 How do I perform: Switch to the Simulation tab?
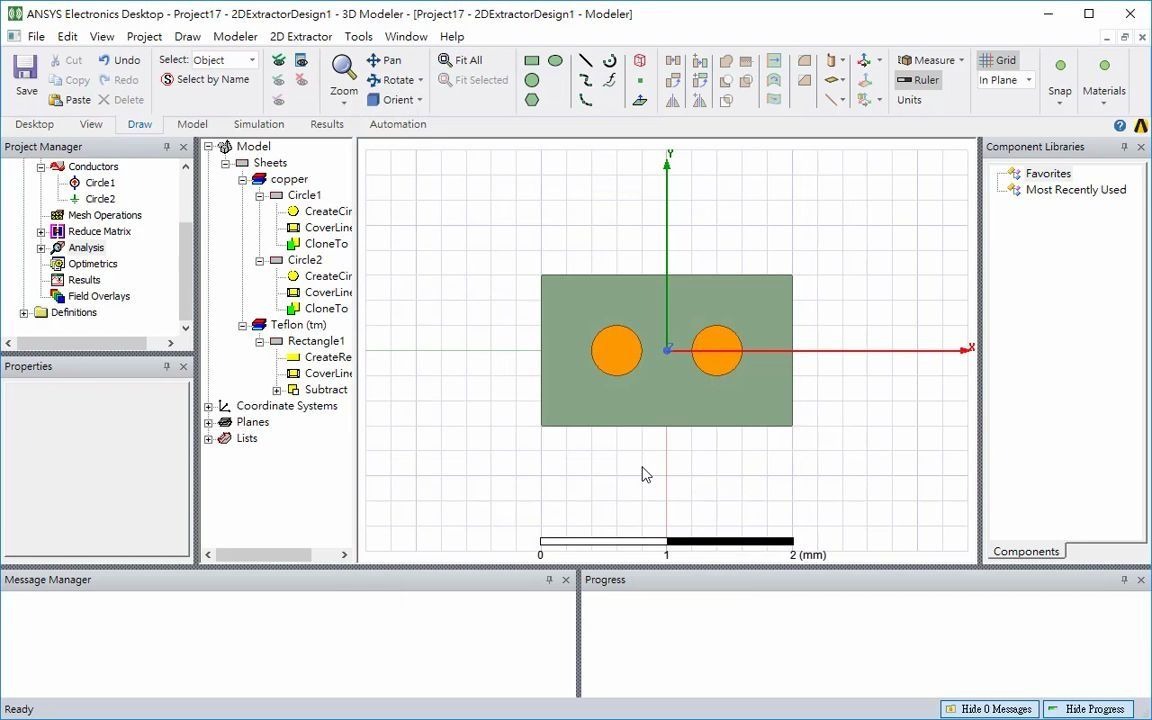[258, 124]
